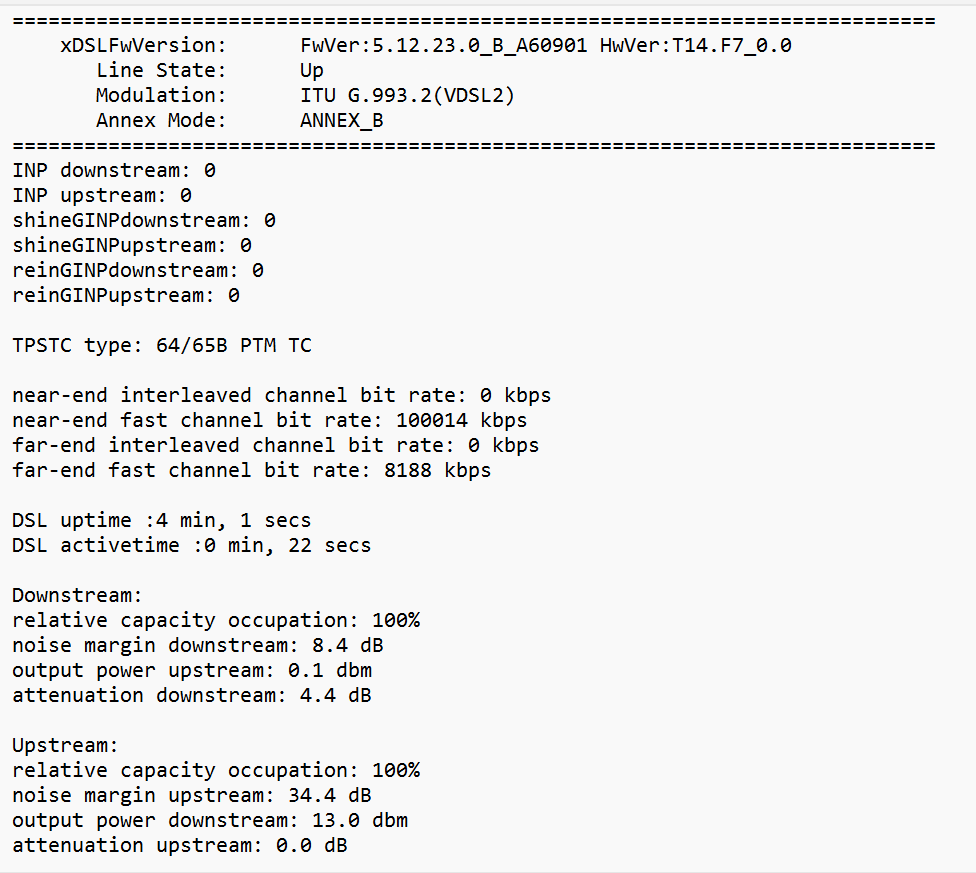Click the Annex Mode ANNEX_B value
Viewport: 976px width, 873px height.
[x=342, y=120]
